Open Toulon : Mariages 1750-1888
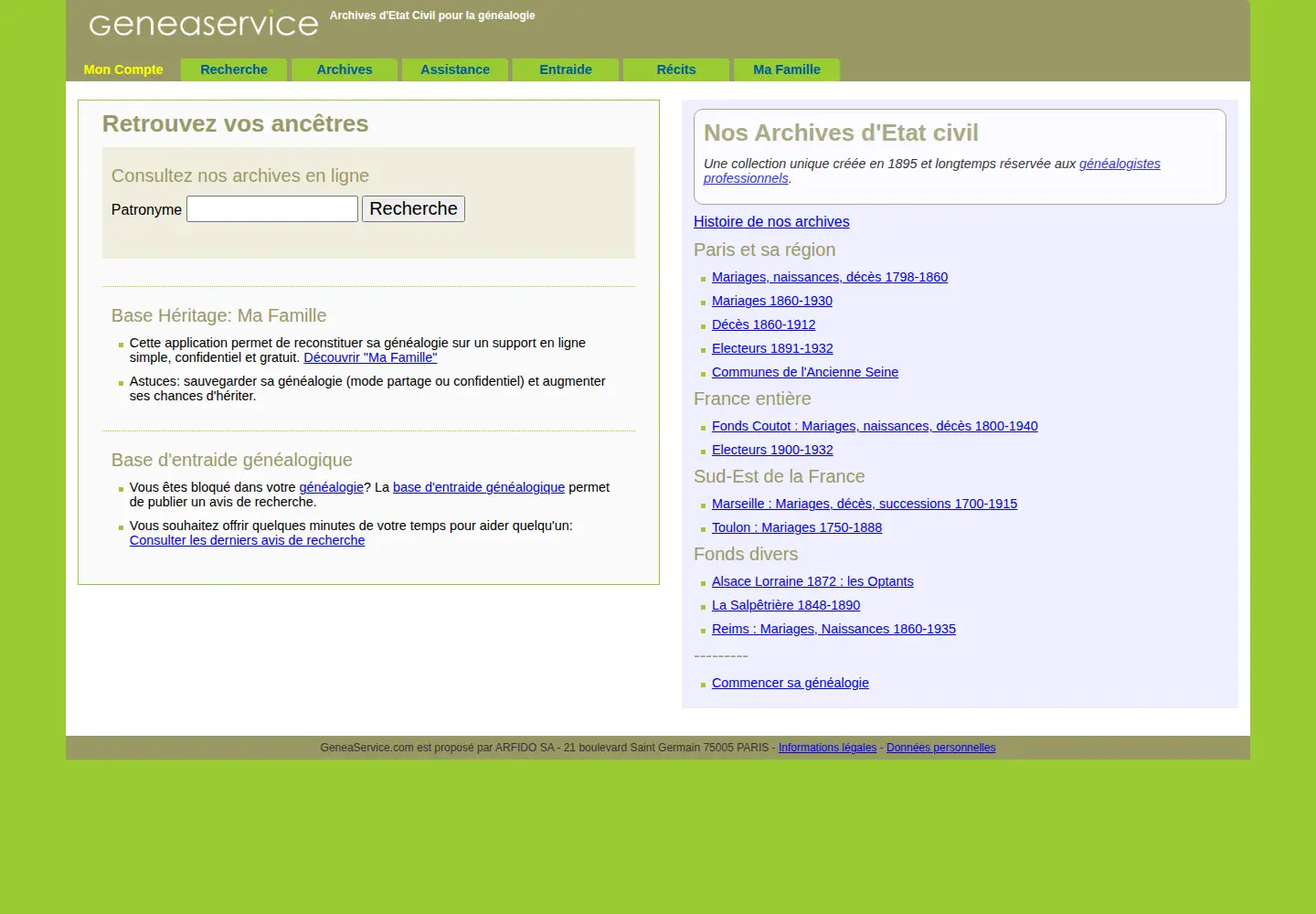The image size is (1316, 914). pyautogui.click(x=797, y=527)
